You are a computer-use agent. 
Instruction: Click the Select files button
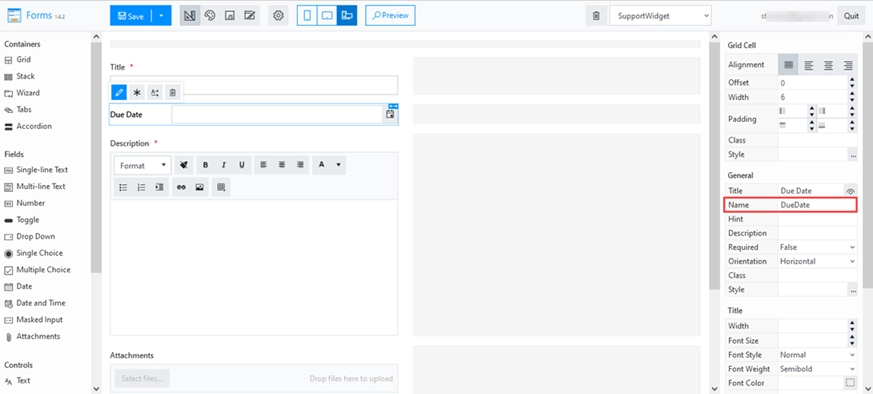pos(142,378)
